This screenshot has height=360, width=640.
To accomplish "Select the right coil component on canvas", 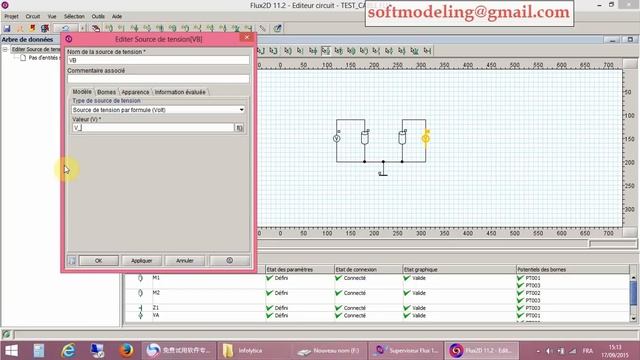I will (402, 137).
